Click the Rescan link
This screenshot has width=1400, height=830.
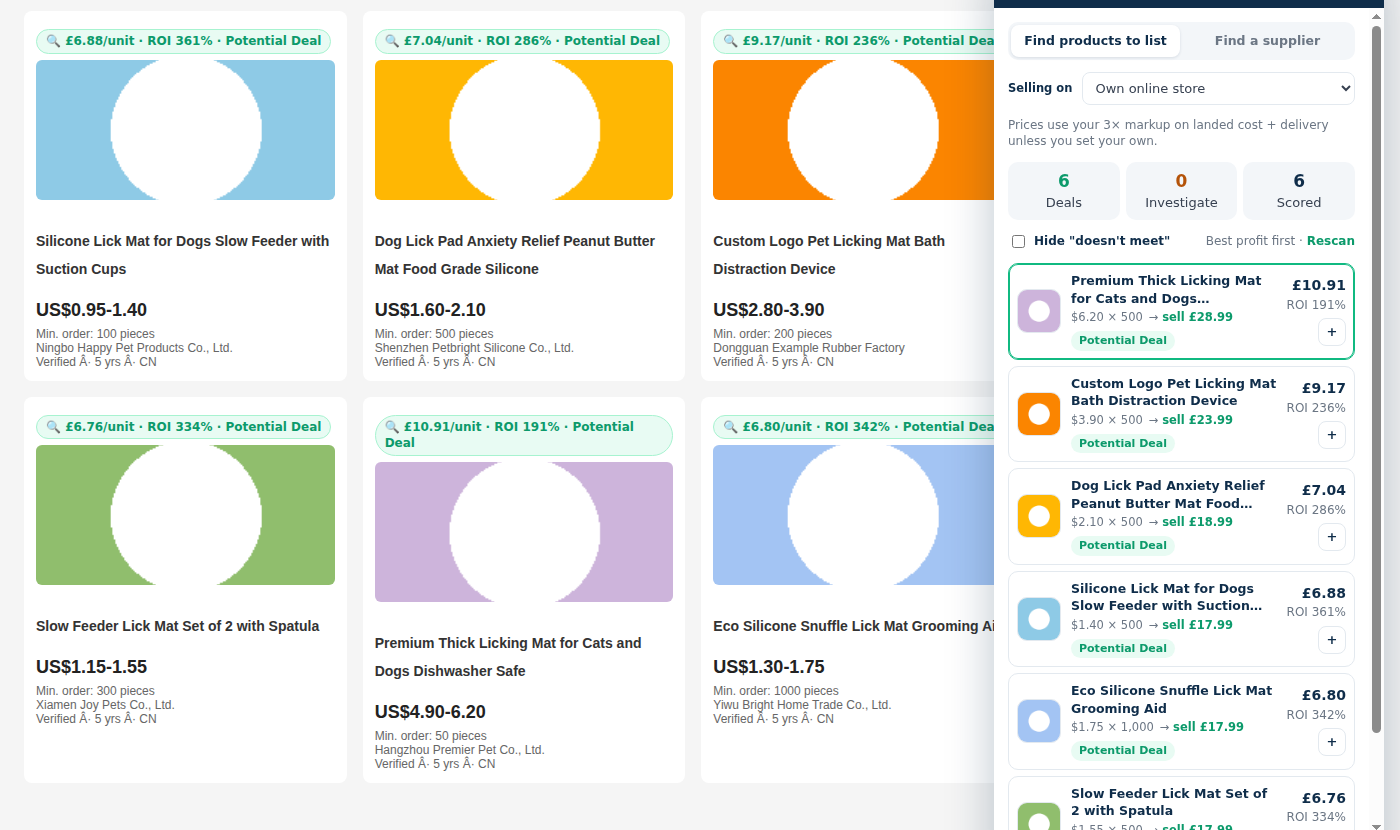(1331, 241)
